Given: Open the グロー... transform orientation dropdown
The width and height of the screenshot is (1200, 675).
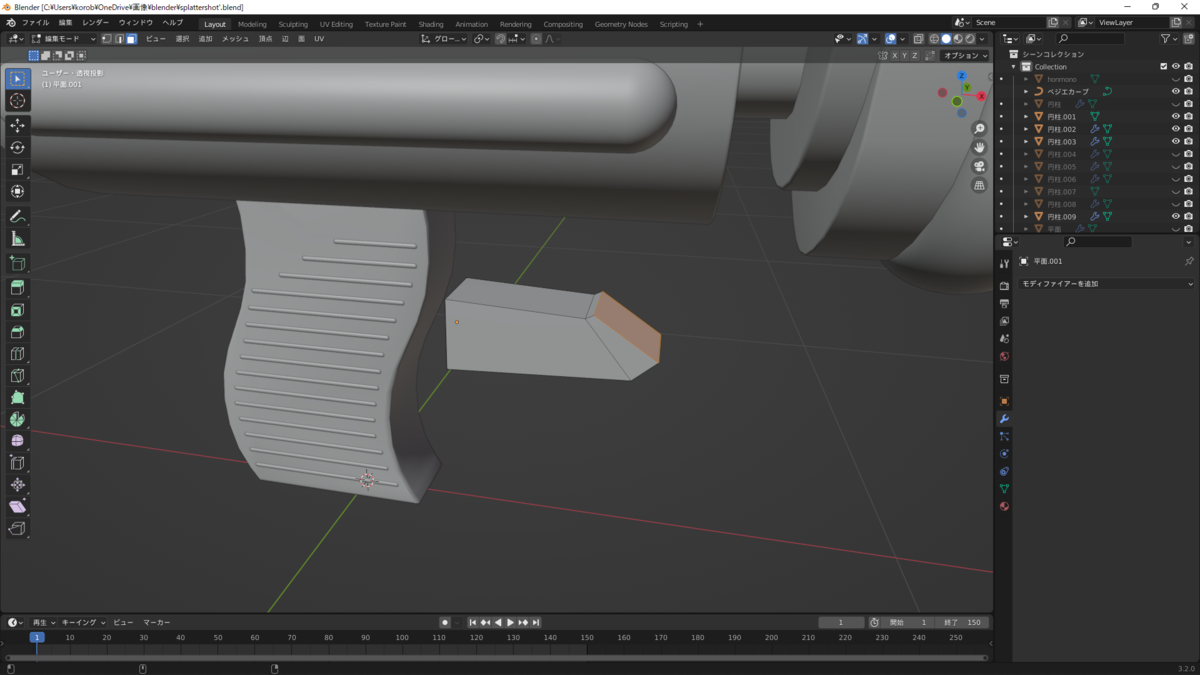Looking at the screenshot, I should (x=444, y=39).
